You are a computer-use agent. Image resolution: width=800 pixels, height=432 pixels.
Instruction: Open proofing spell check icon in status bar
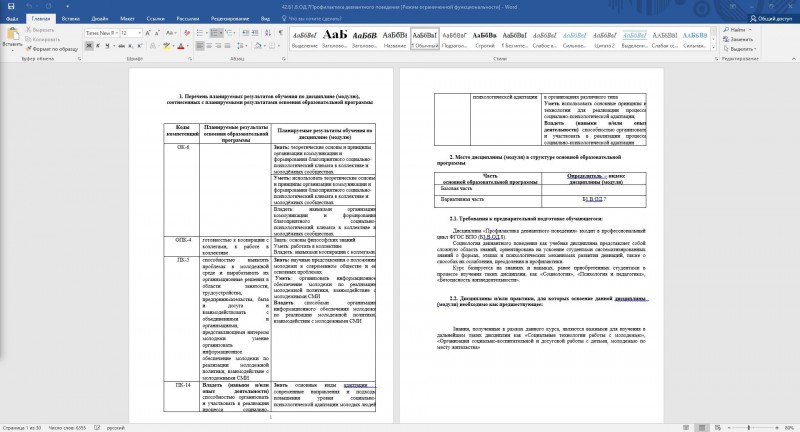coord(97,428)
